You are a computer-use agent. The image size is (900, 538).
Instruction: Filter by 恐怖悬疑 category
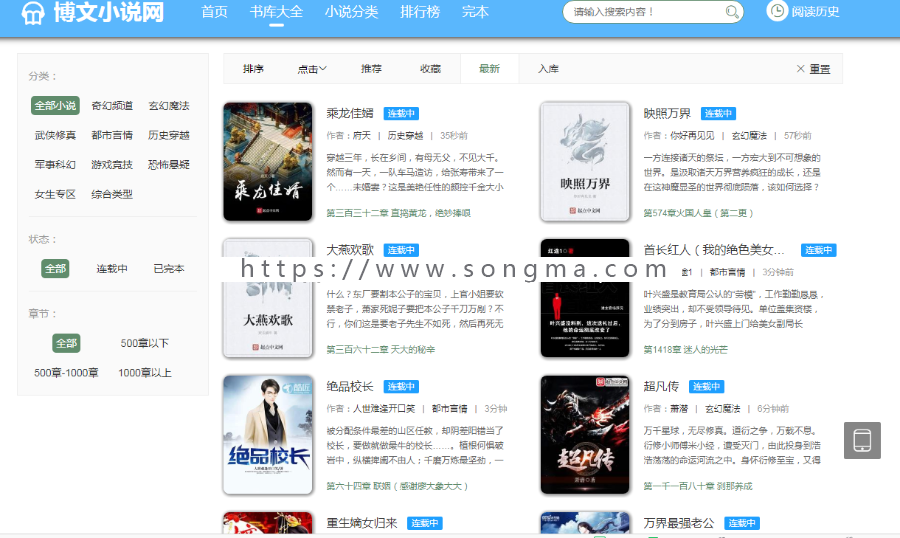click(x=169, y=165)
